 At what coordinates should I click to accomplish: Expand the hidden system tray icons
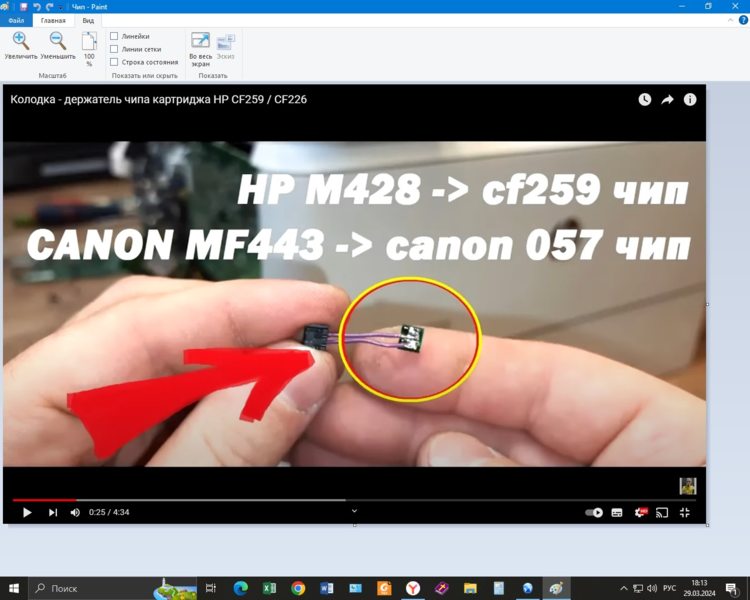[623, 588]
